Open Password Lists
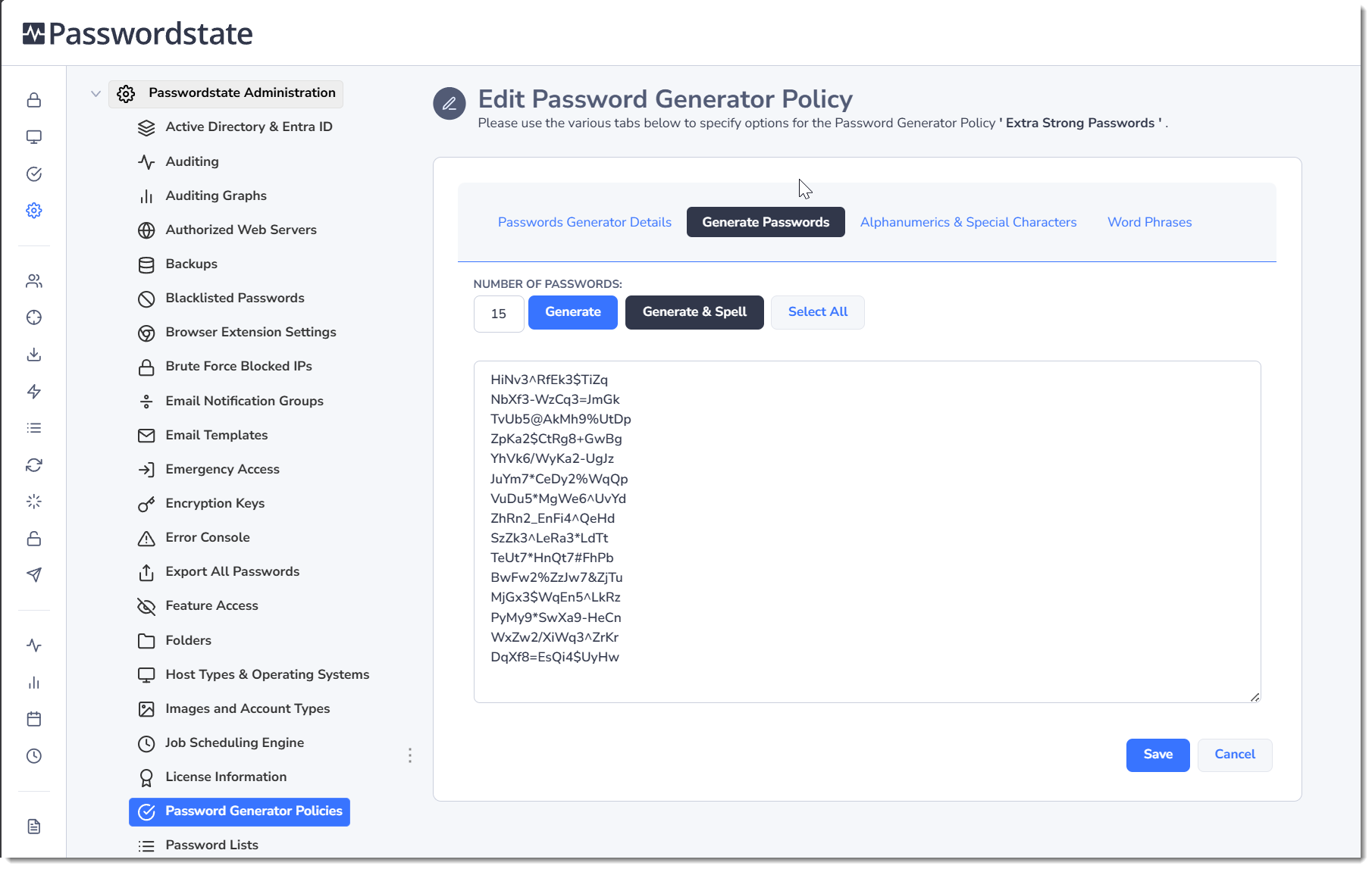Viewport: 1372px width, 869px height. tap(211, 845)
